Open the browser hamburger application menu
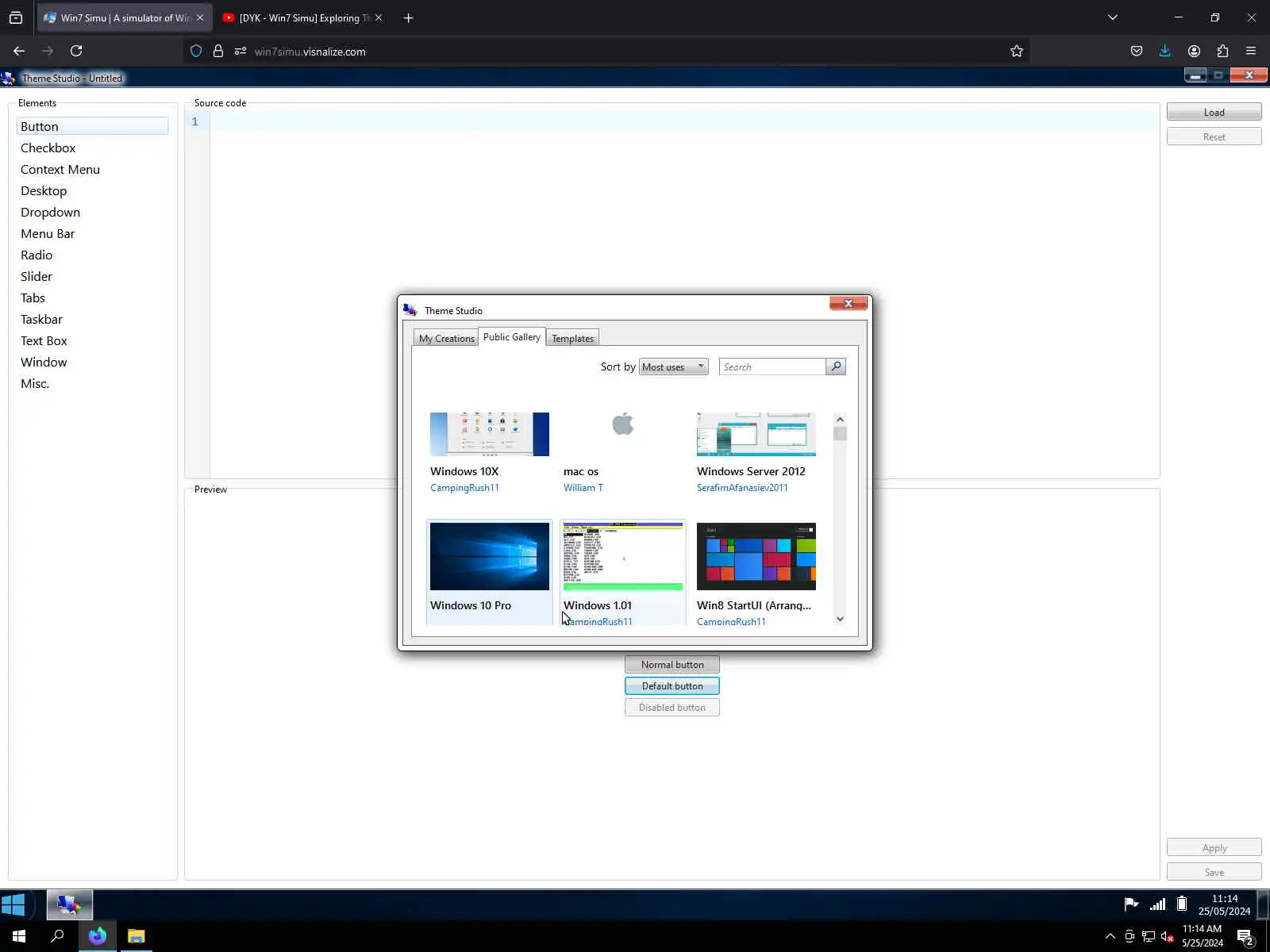Screen dimensions: 1270x952 tap(1251, 51)
